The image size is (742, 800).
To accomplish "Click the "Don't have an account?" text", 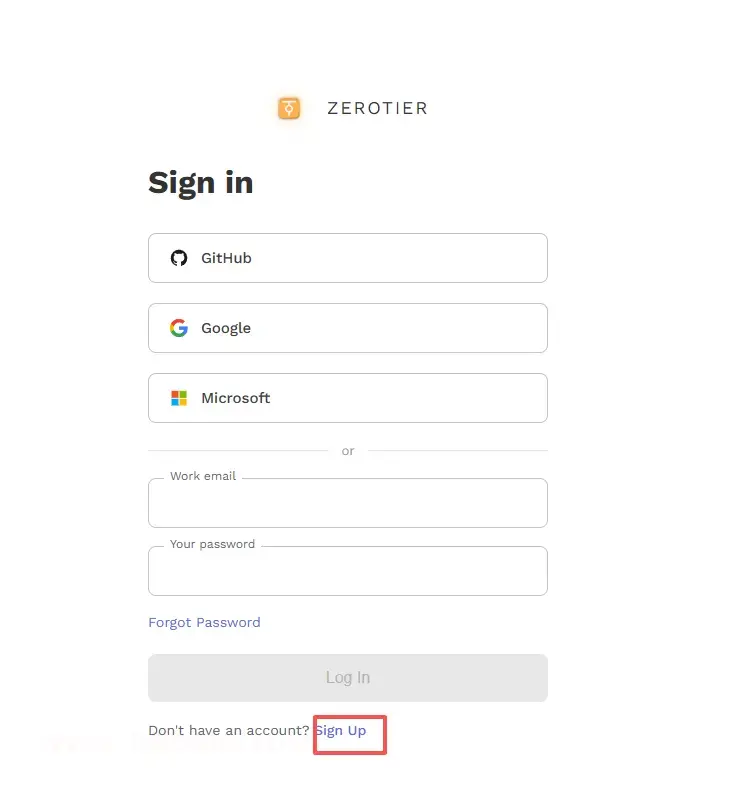I will coord(228,731).
